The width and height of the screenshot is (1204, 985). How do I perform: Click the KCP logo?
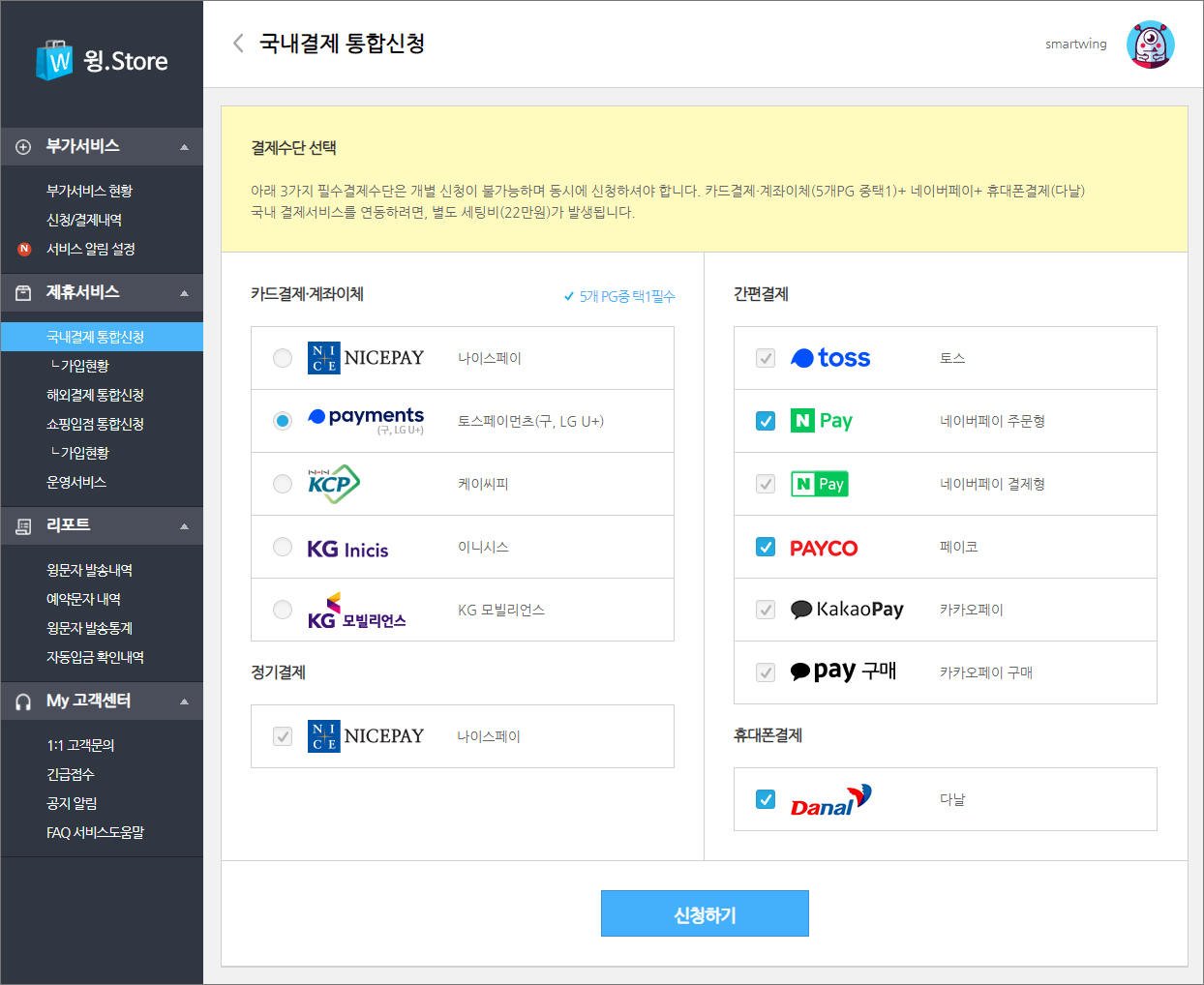click(334, 484)
